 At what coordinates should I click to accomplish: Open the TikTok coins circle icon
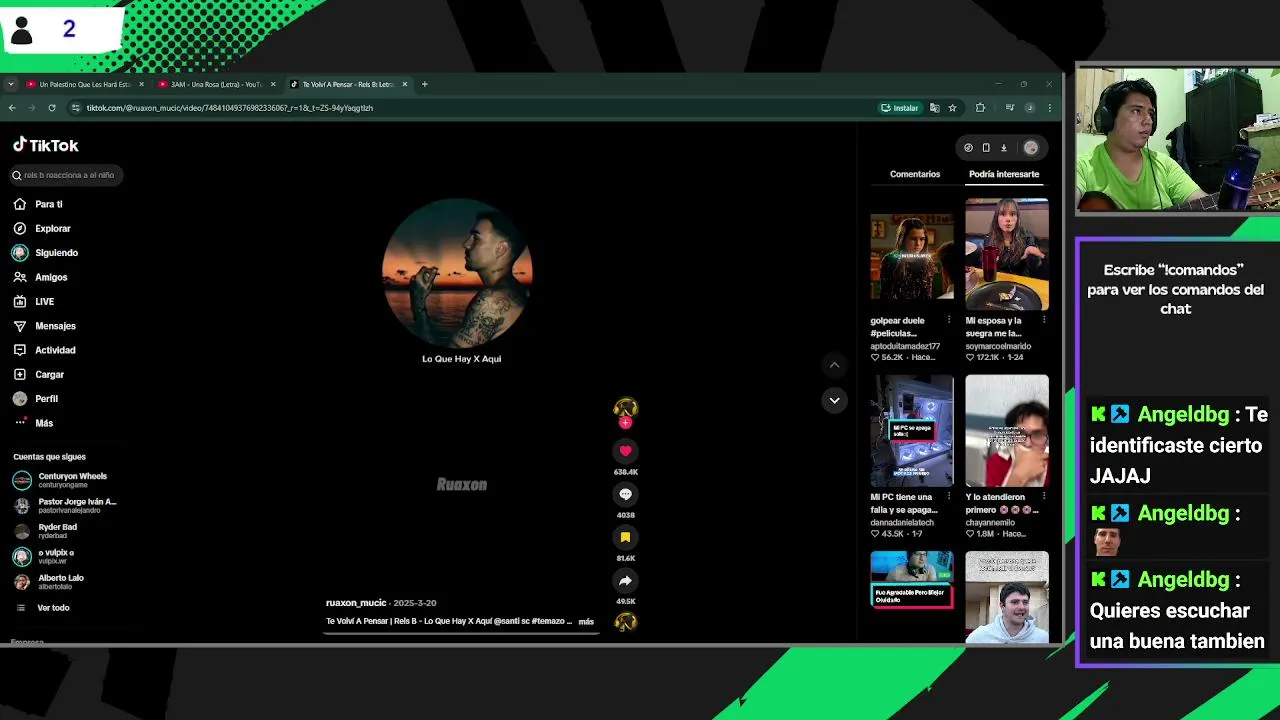pos(968,148)
